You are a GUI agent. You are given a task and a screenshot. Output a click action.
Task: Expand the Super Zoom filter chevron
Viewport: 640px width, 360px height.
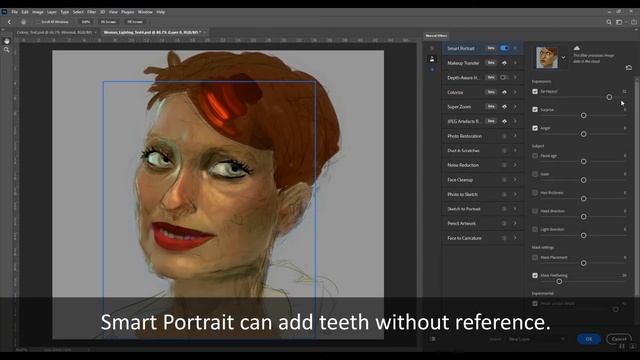515,107
